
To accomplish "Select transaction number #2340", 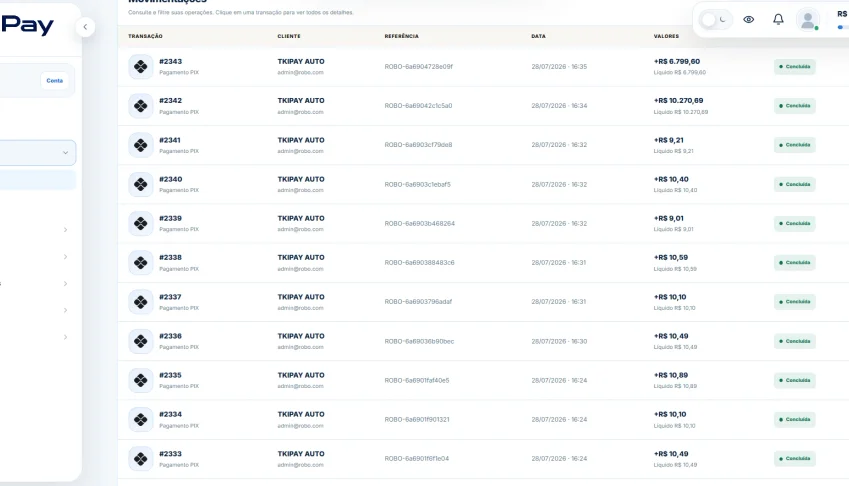I will (x=170, y=179).
